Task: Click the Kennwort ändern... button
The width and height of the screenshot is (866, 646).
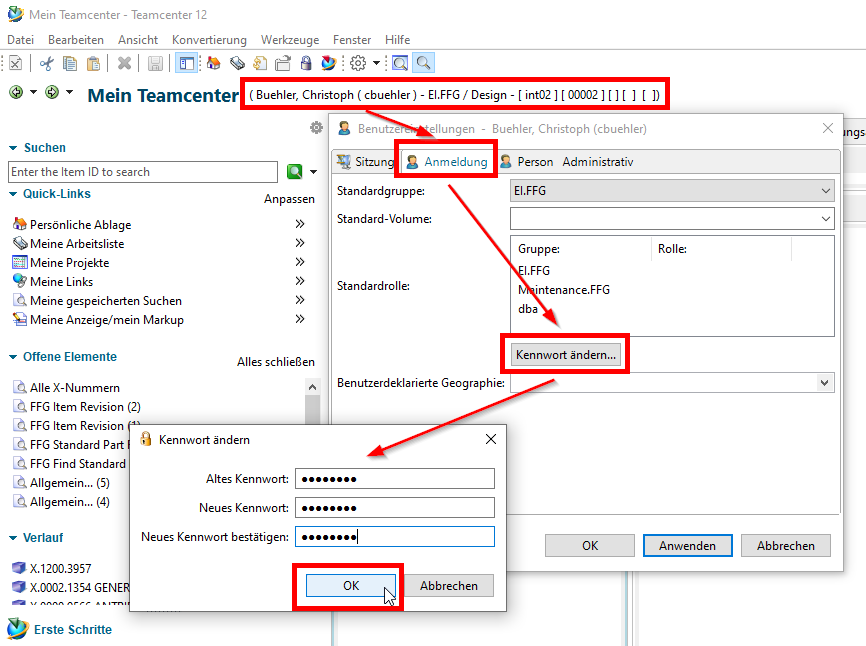Action: click(567, 354)
